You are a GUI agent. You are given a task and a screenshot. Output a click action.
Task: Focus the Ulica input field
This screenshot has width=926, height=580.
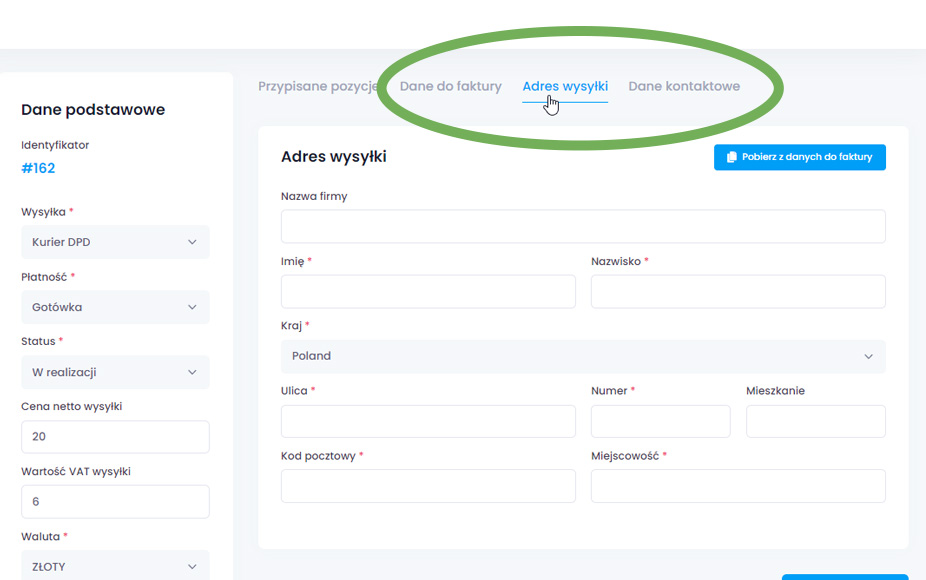click(x=428, y=421)
